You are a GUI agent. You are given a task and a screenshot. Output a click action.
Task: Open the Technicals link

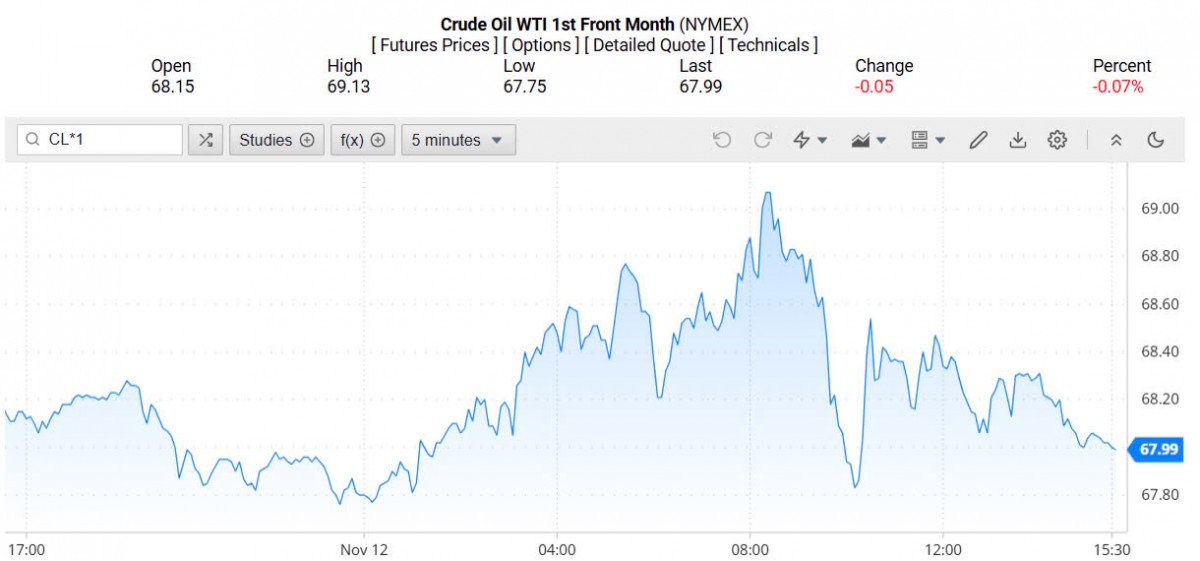769,45
